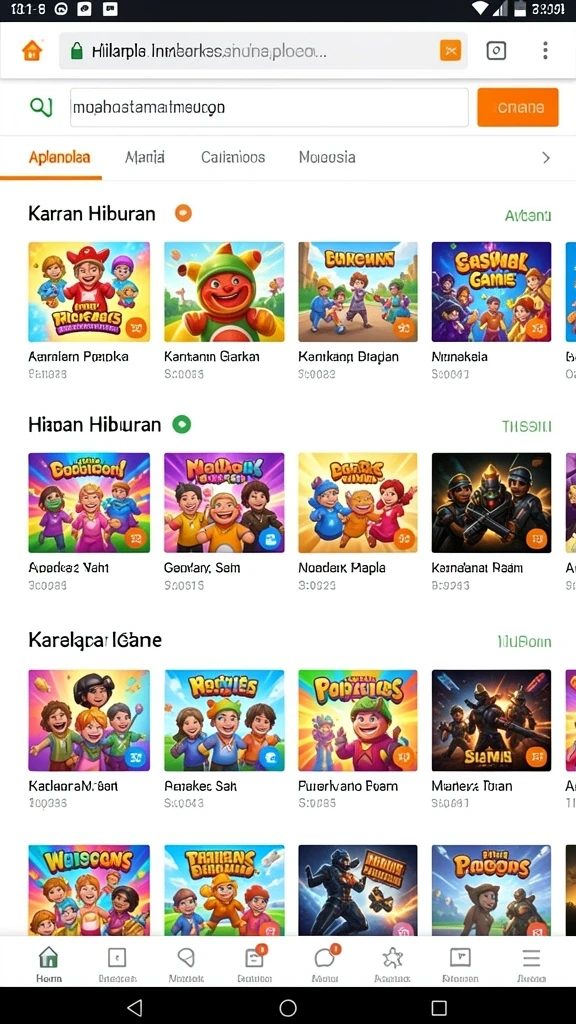Open the green see-all link for Karran Hiburan
576x1024 pixels.
[x=528, y=215]
